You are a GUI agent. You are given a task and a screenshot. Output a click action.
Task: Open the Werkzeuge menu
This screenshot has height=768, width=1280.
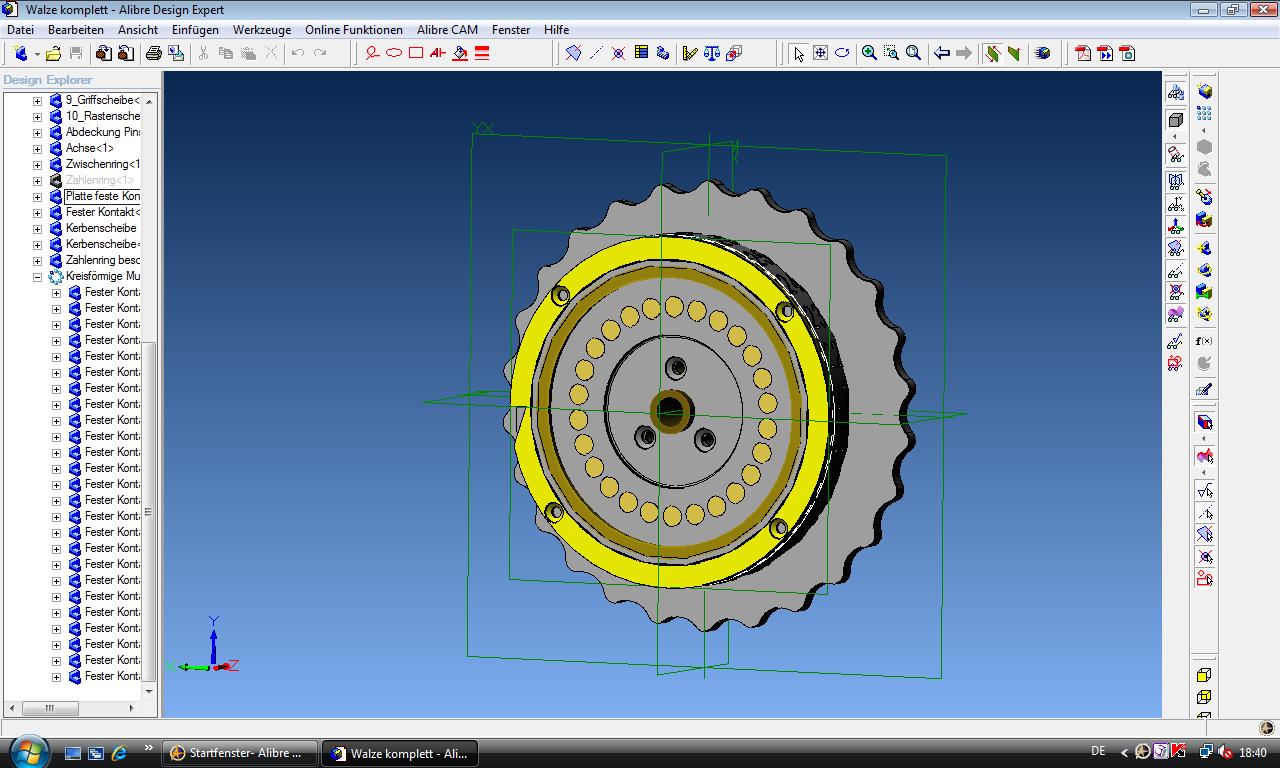click(x=262, y=30)
